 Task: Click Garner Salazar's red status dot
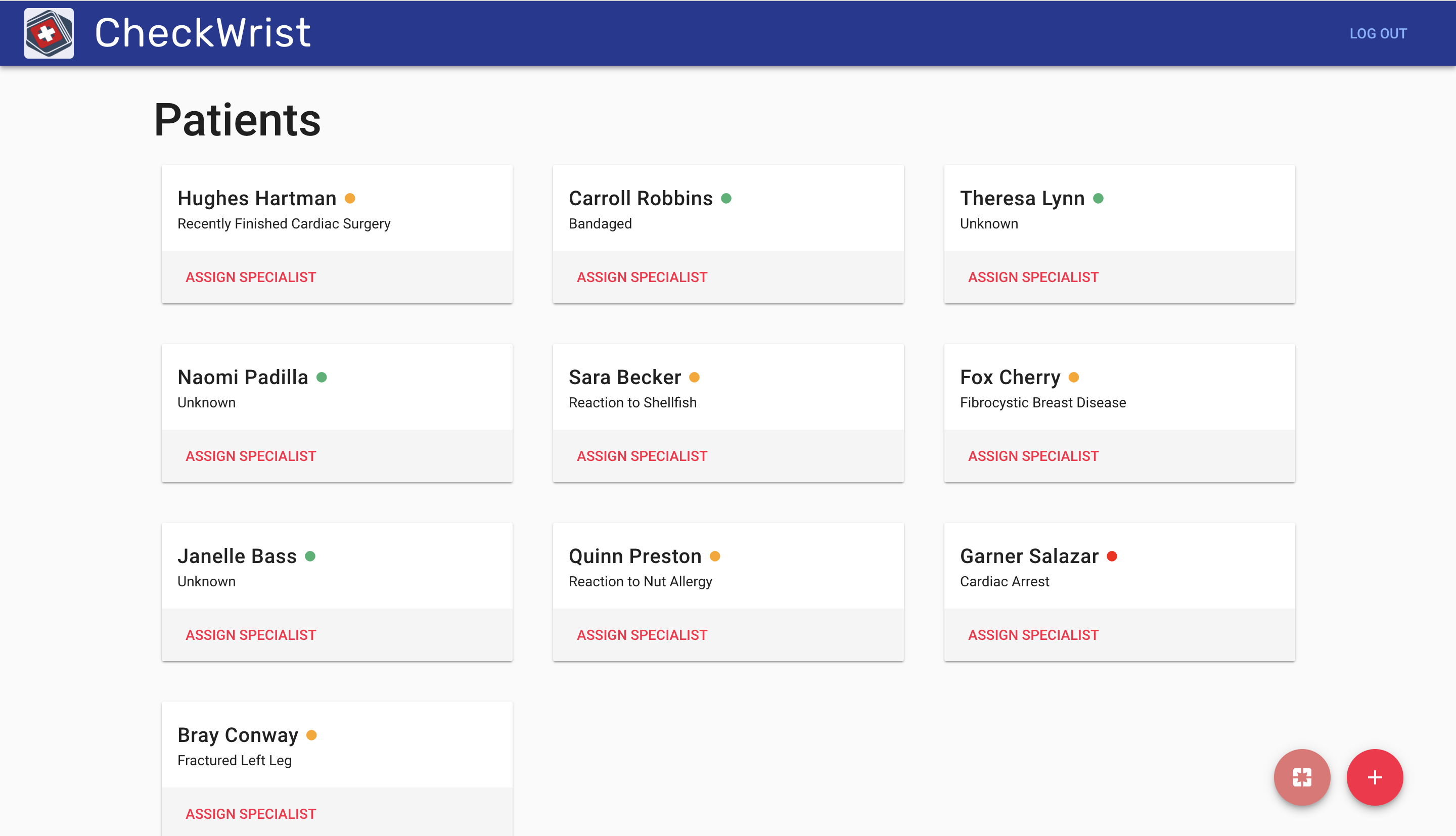click(1112, 556)
